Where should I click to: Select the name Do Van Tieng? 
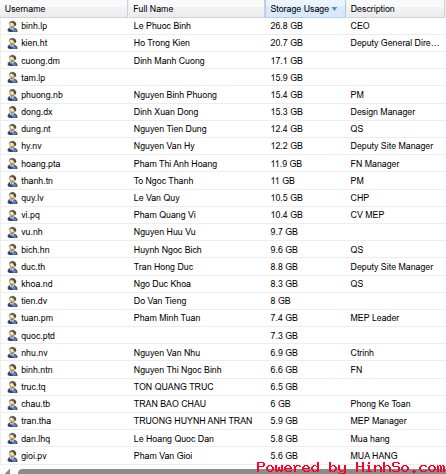[x=160, y=301]
